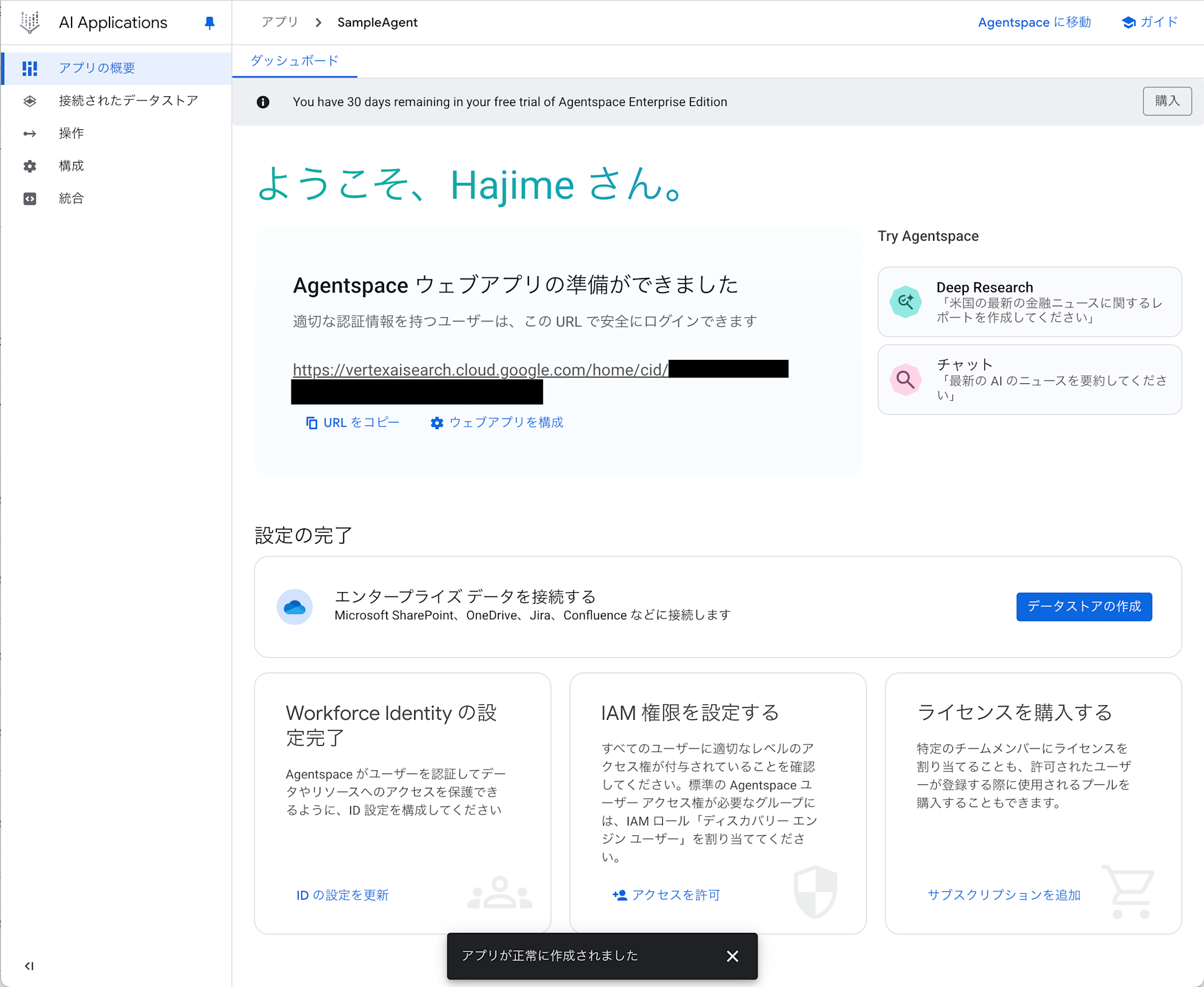1204x987 pixels.
Task: Click the OneDrive cloud icon
Action: [x=294, y=607]
